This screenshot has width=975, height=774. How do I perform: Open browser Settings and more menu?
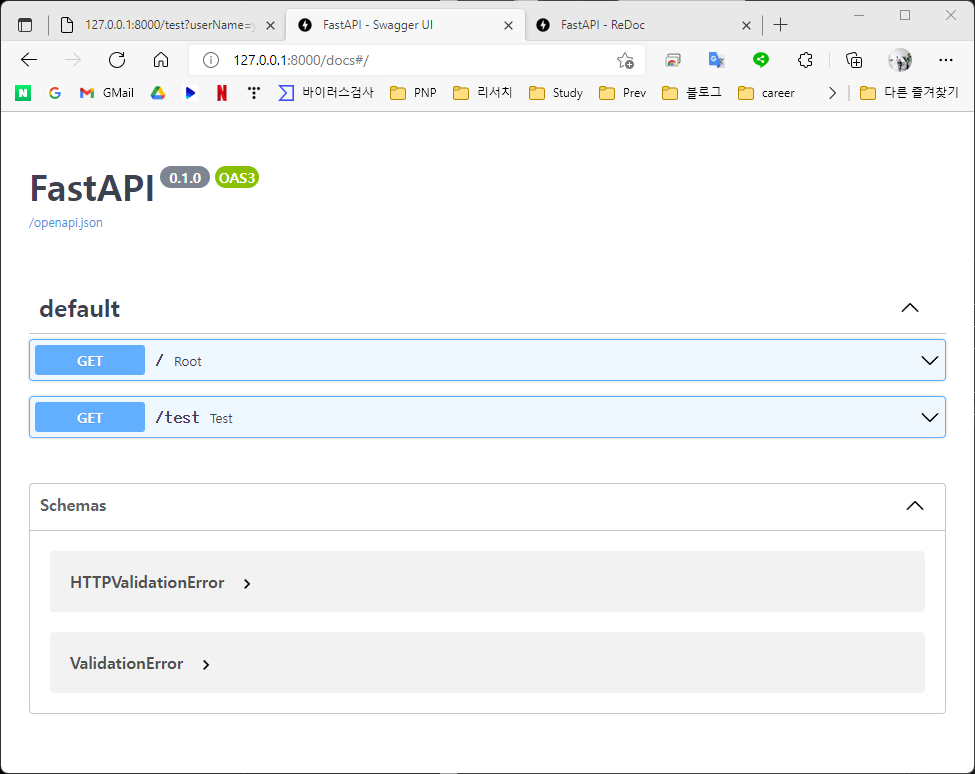tap(946, 60)
